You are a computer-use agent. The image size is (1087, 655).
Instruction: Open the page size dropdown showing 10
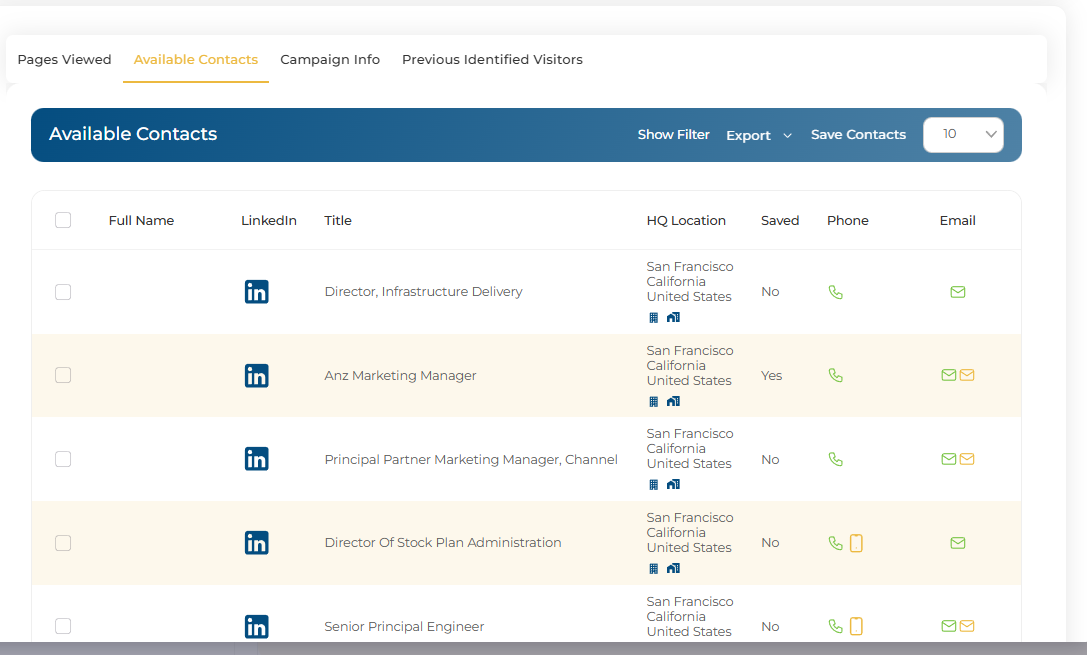tap(962, 134)
